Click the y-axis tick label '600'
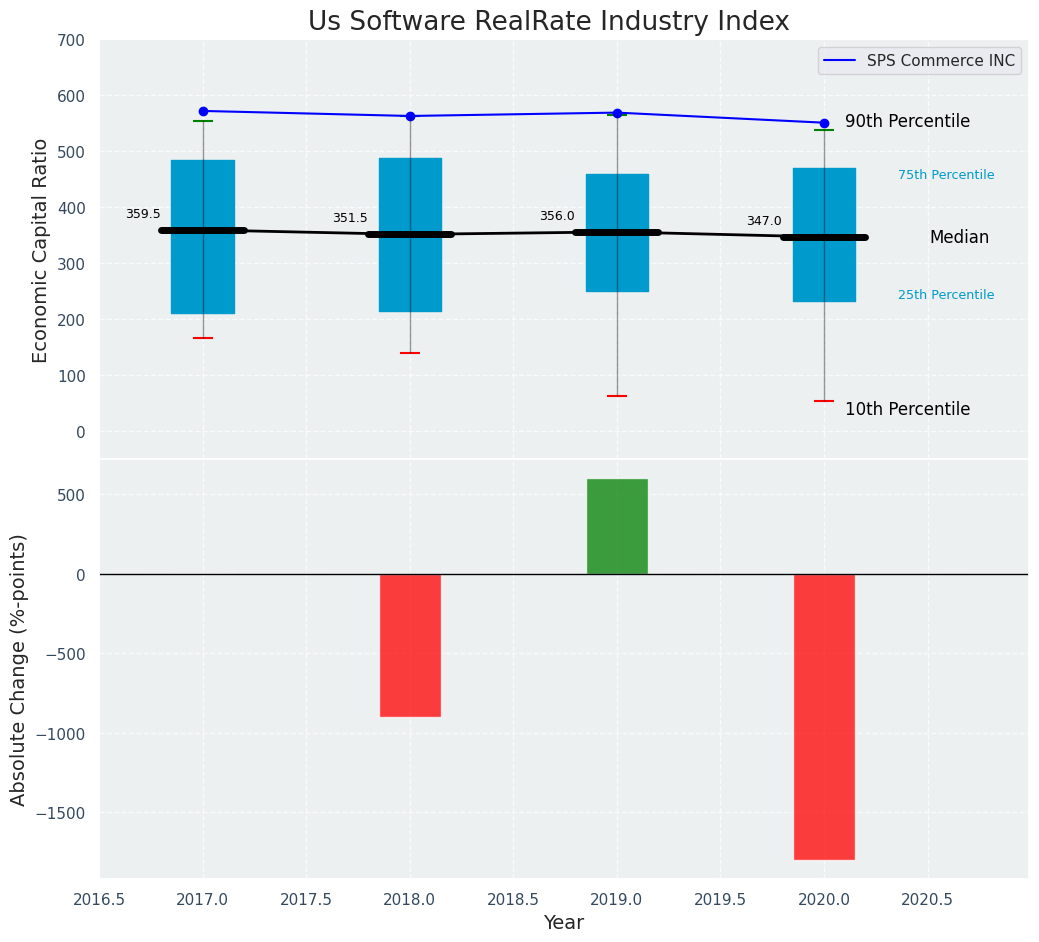The width and height of the screenshot is (1039, 942). pyautogui.click(x=72, y=97)
